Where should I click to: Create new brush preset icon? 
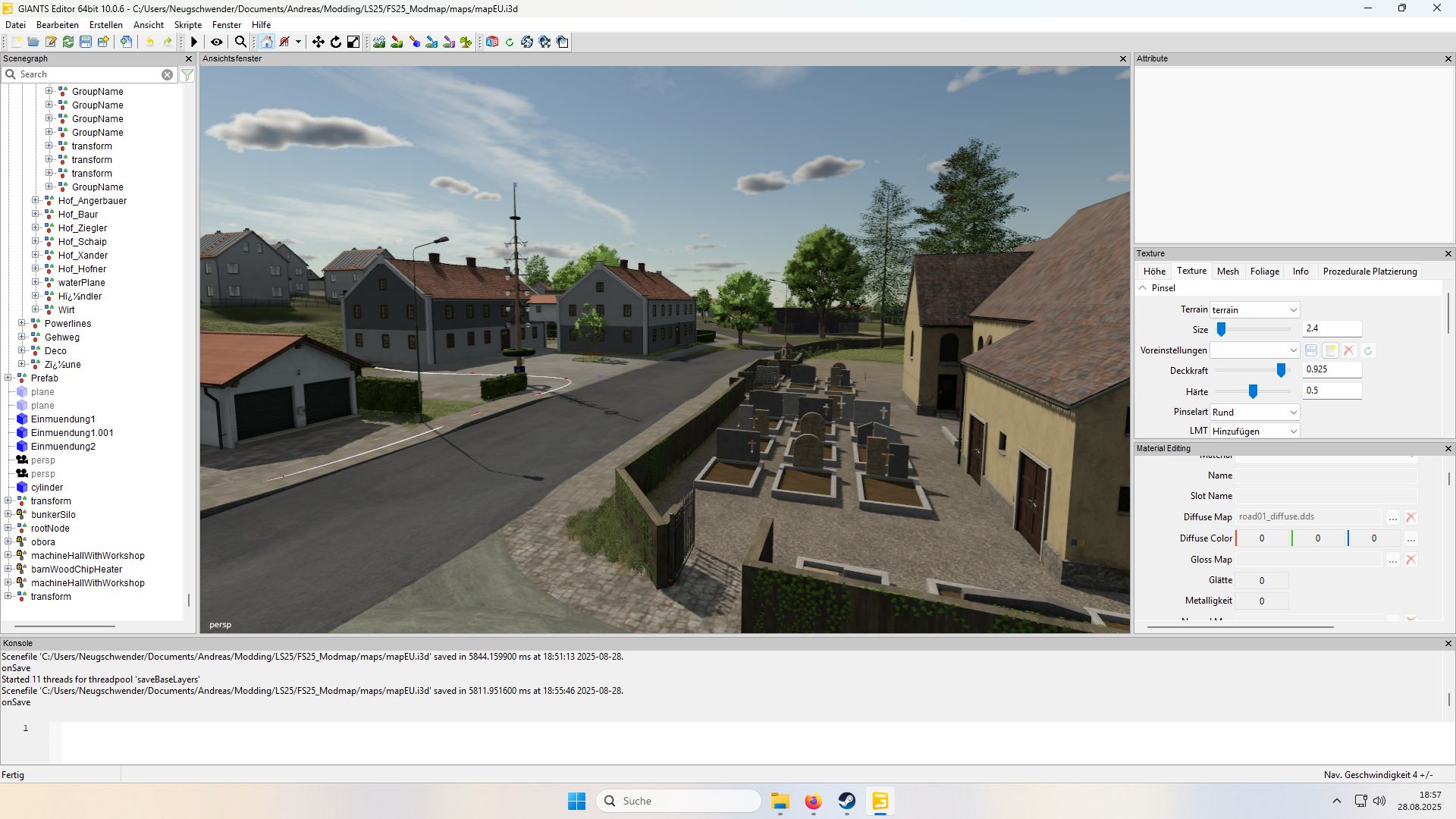(1330, 350)
